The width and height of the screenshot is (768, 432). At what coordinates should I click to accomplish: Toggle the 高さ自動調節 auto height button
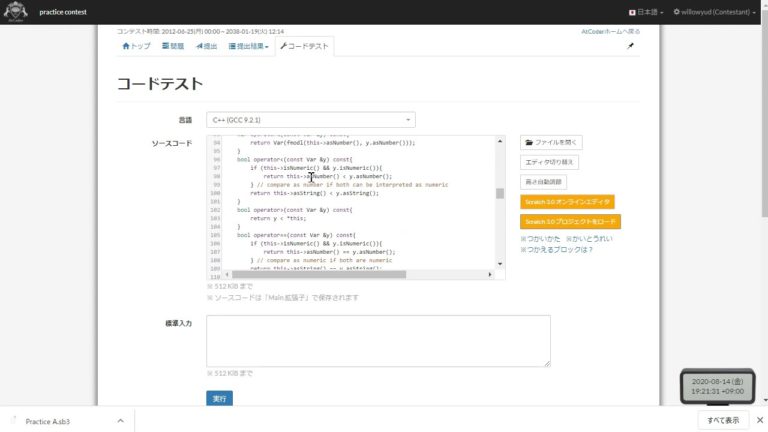click(544, 182)
